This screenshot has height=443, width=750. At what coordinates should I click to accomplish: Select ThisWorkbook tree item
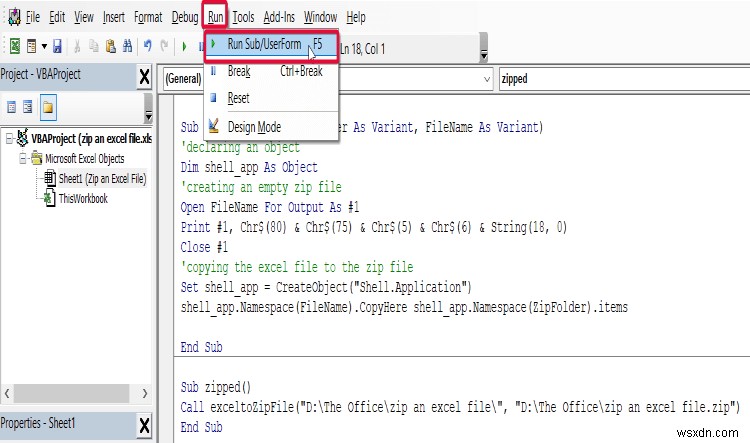coord(83,199)
